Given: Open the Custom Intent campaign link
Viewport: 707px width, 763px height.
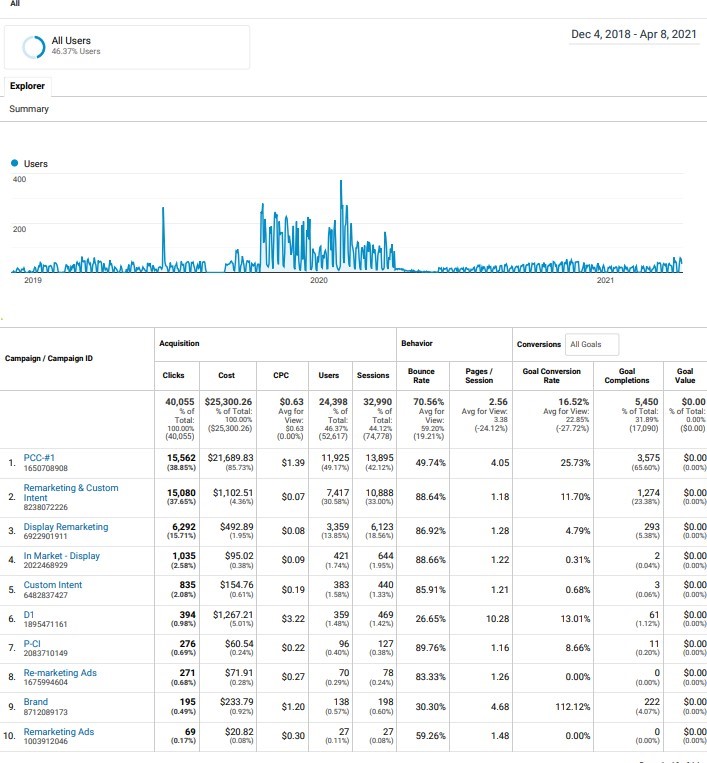Looking at the screenshot, I should 53,585.
